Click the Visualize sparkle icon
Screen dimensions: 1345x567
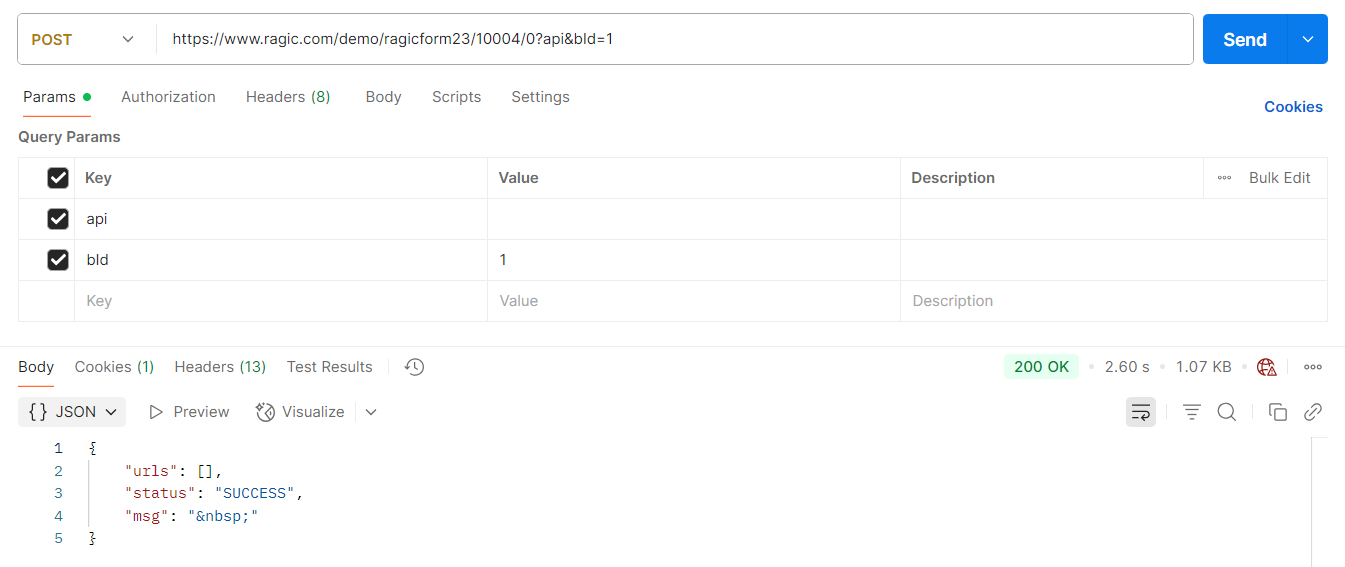[x=265, y=412]
